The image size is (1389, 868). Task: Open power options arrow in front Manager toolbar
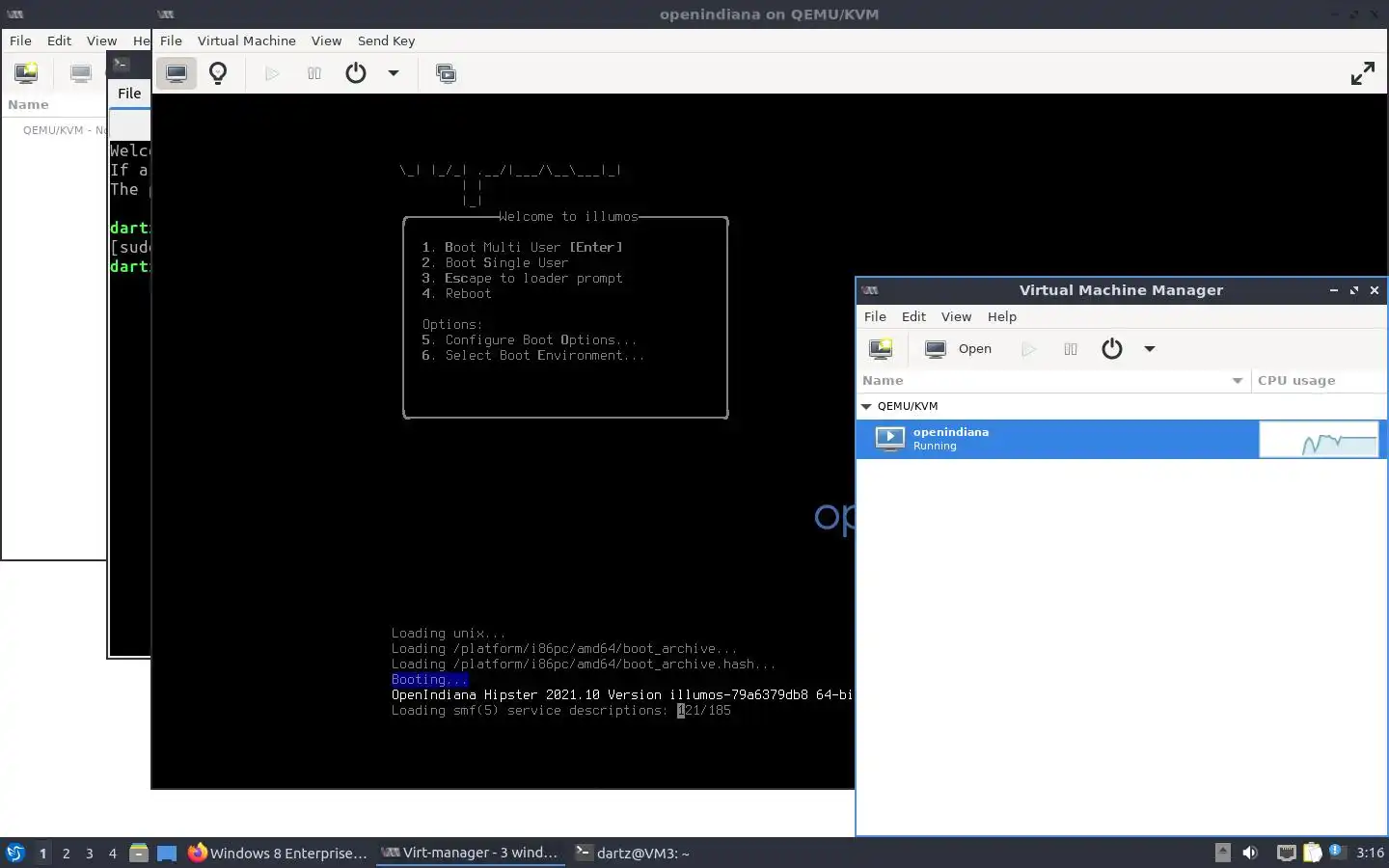[1150, 349]
